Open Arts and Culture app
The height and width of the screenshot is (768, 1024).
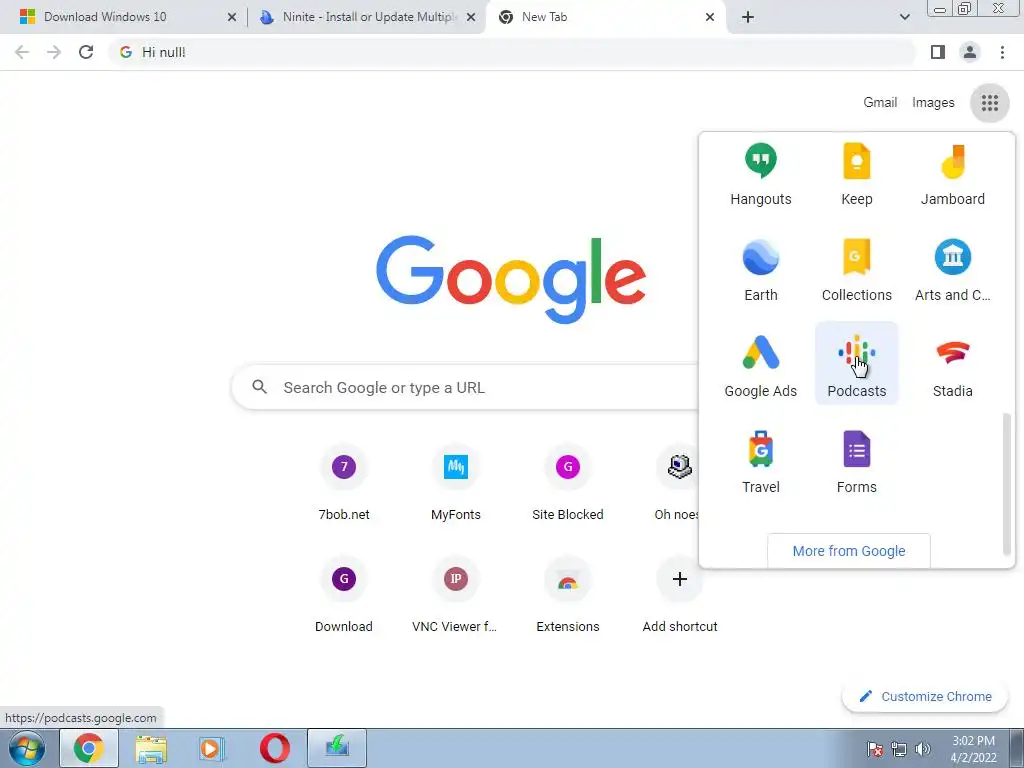tap(952, 271)
